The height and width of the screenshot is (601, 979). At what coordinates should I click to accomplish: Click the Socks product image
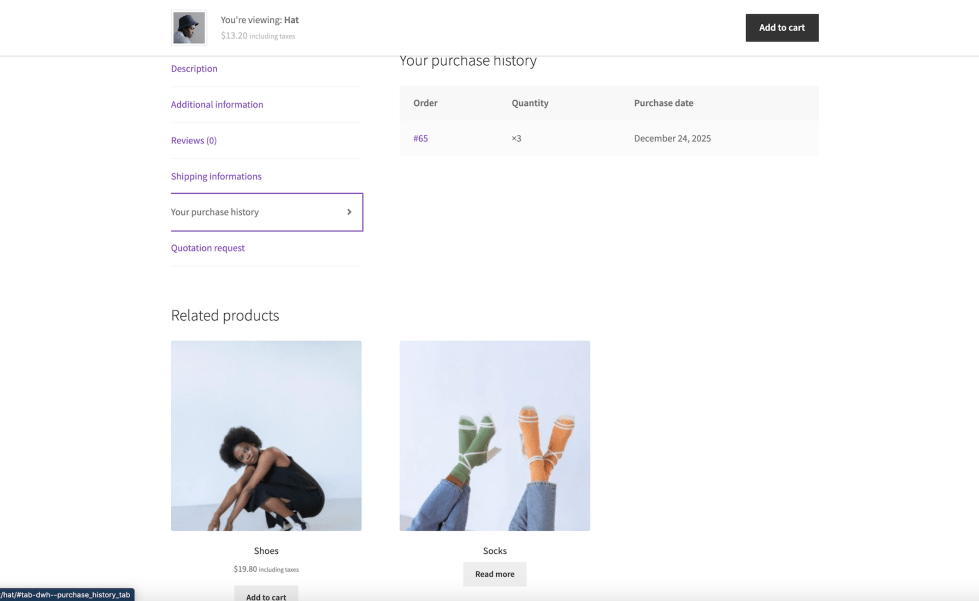(494, 435)
